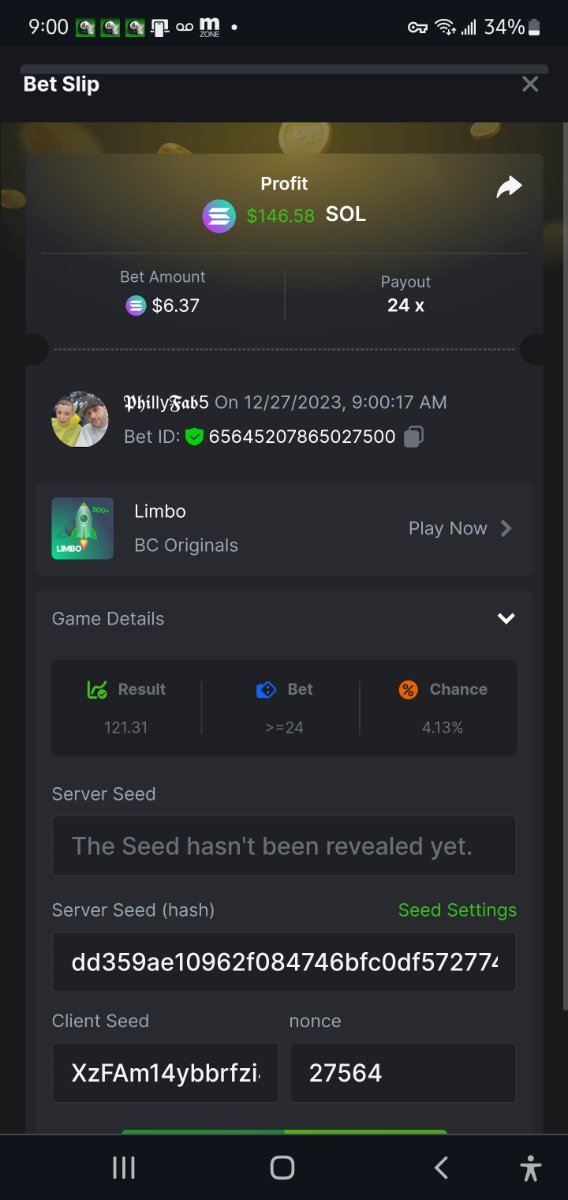Tap the Solana icon next to bet amount
This screenshot has height=1200, width=568.
(x=135, y=306)
